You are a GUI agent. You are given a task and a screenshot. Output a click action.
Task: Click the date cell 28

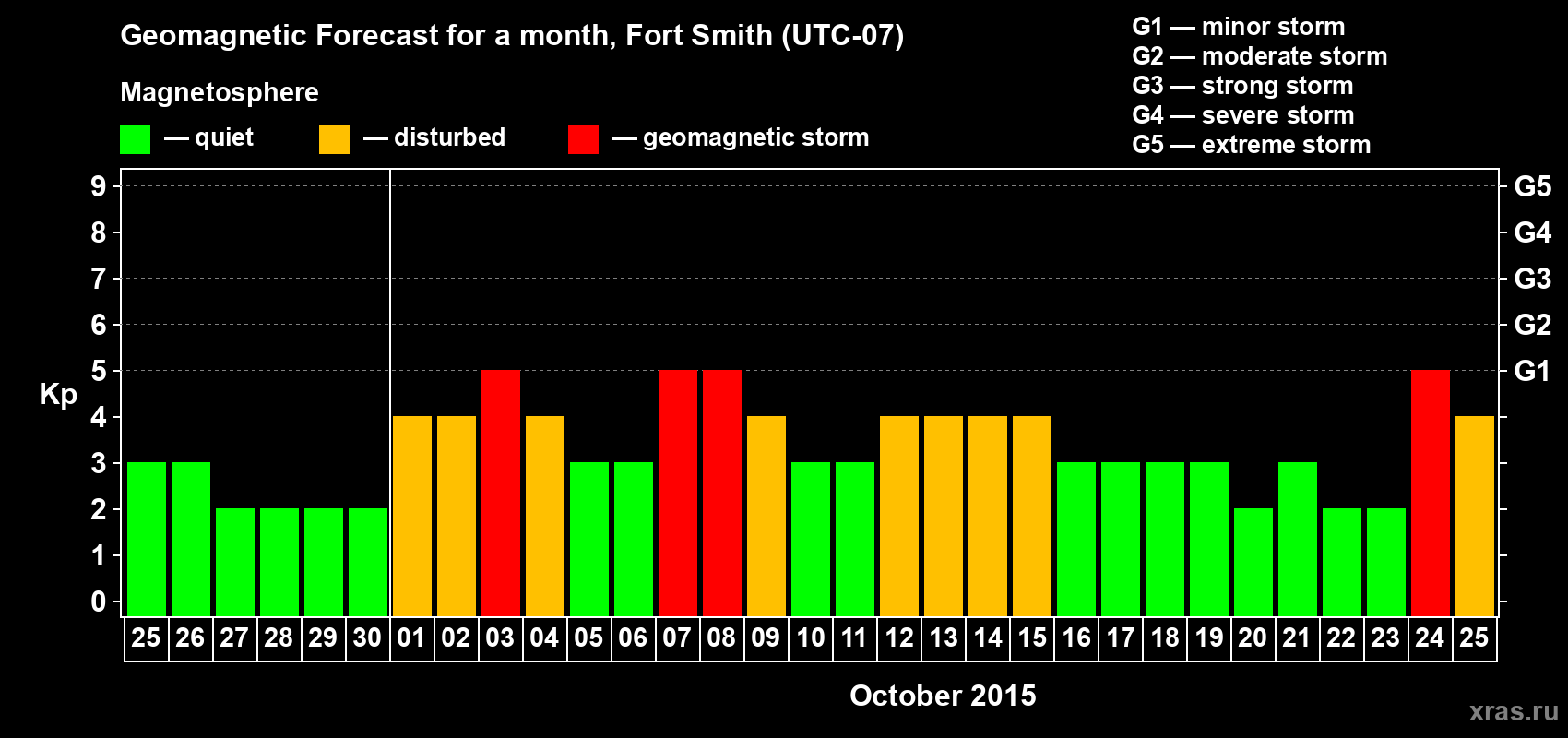279,638
